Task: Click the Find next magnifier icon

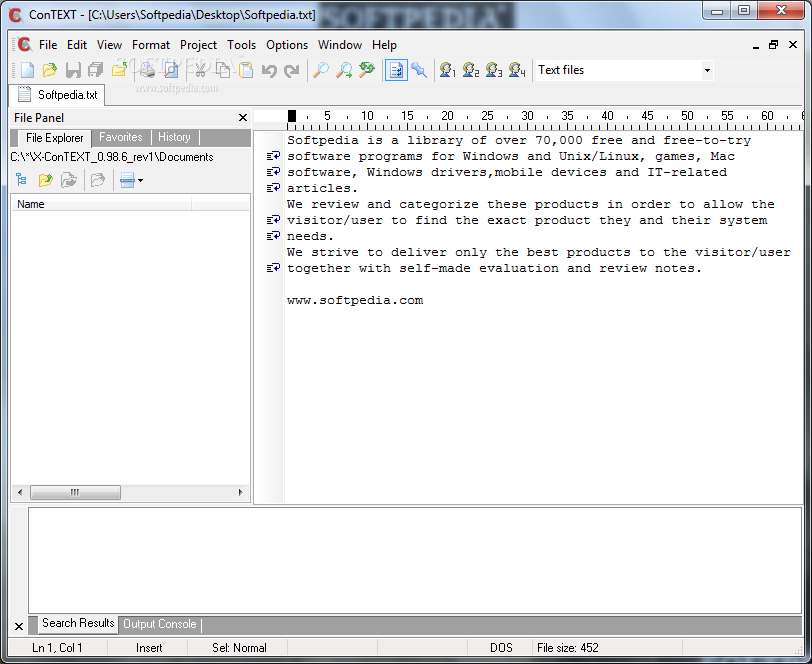Action: click(x=344, y=70)
